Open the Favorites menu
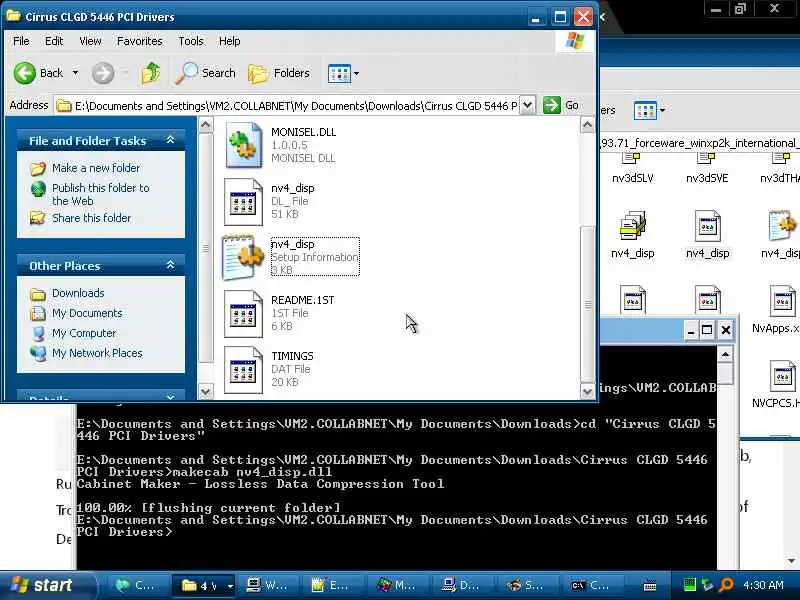 [x=139, y=41]
